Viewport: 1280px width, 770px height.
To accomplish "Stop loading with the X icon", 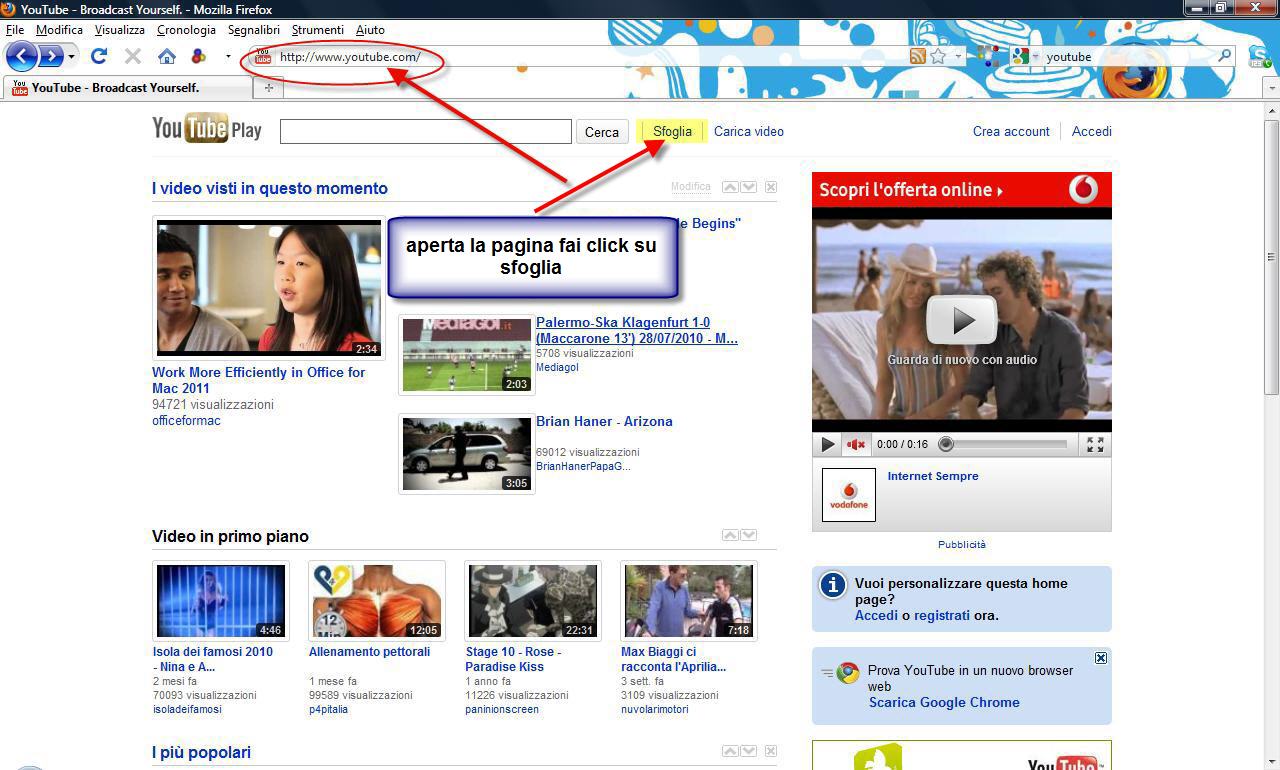I will 132,56.
